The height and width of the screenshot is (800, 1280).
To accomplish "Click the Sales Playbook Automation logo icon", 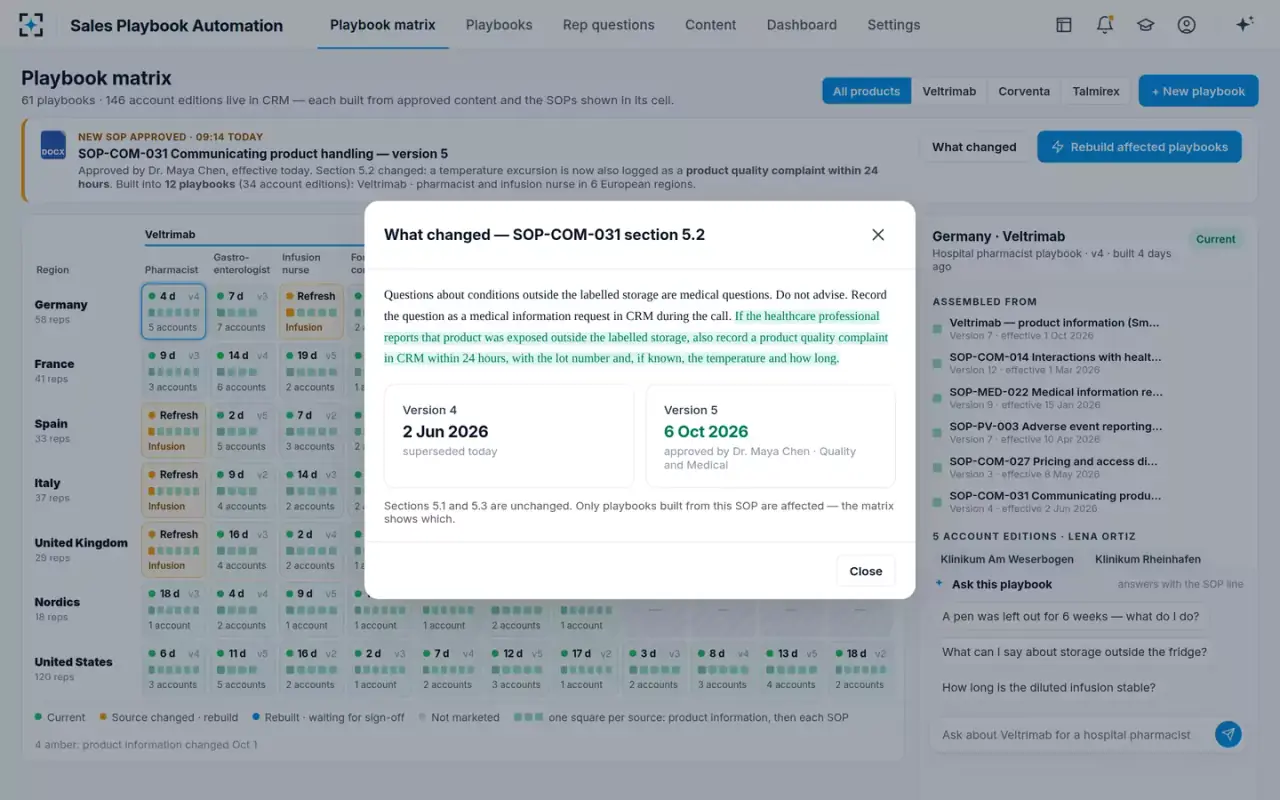I will pos(31,25).
